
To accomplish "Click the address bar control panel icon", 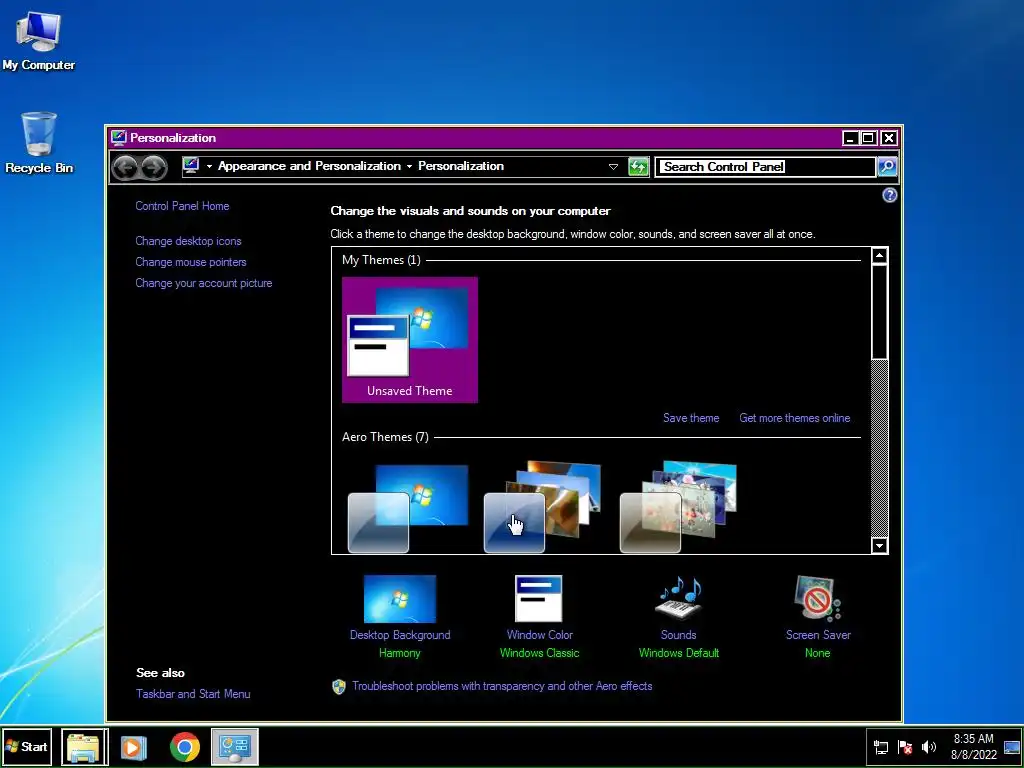I will click(x=191, y=166).
